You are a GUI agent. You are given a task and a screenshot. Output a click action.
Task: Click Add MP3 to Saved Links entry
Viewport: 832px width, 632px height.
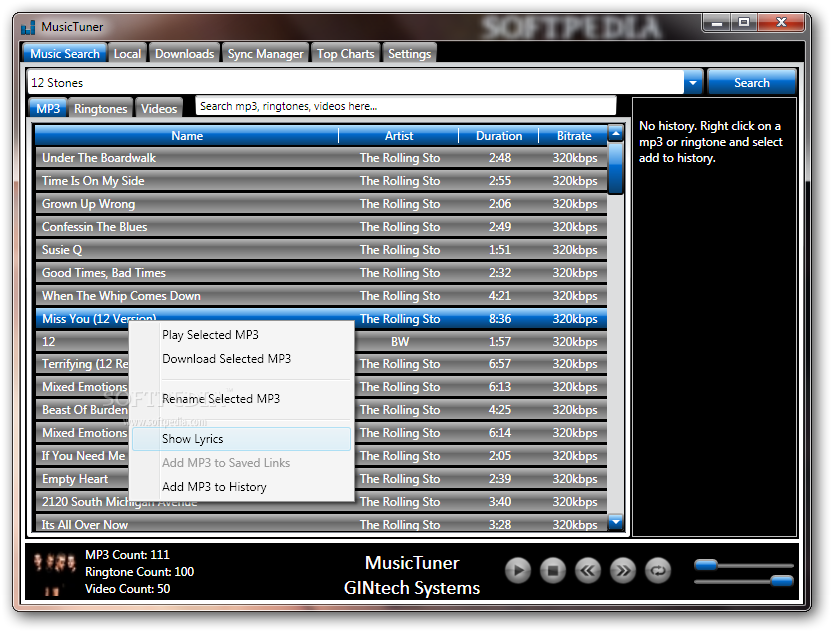pos(241,463)
